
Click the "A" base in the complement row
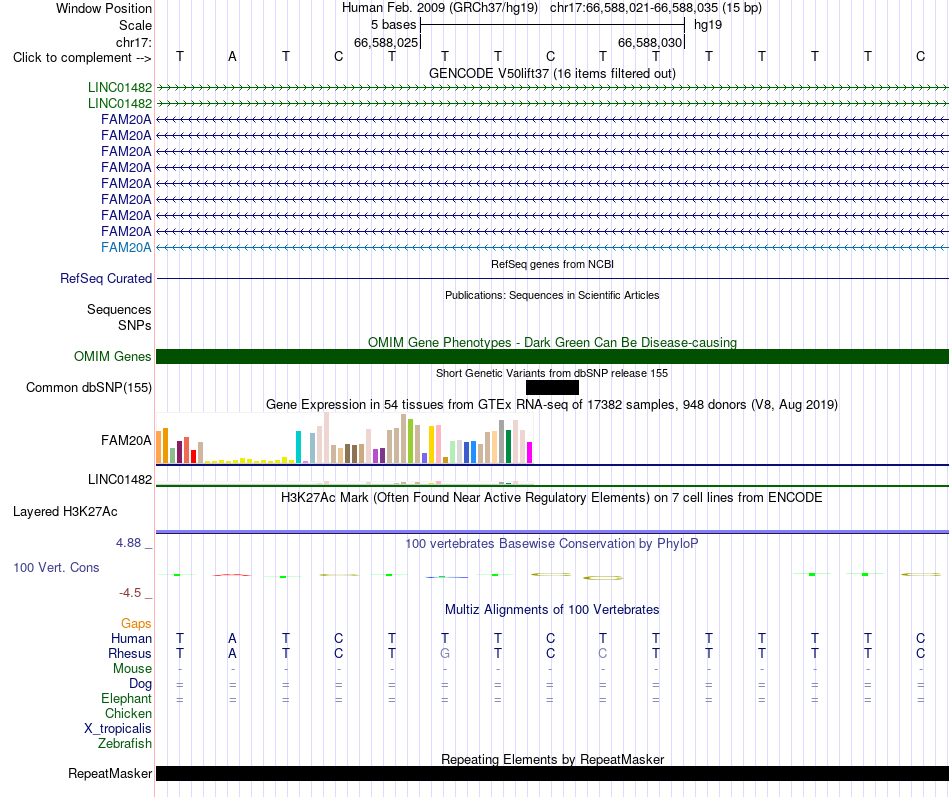(232, 57)
